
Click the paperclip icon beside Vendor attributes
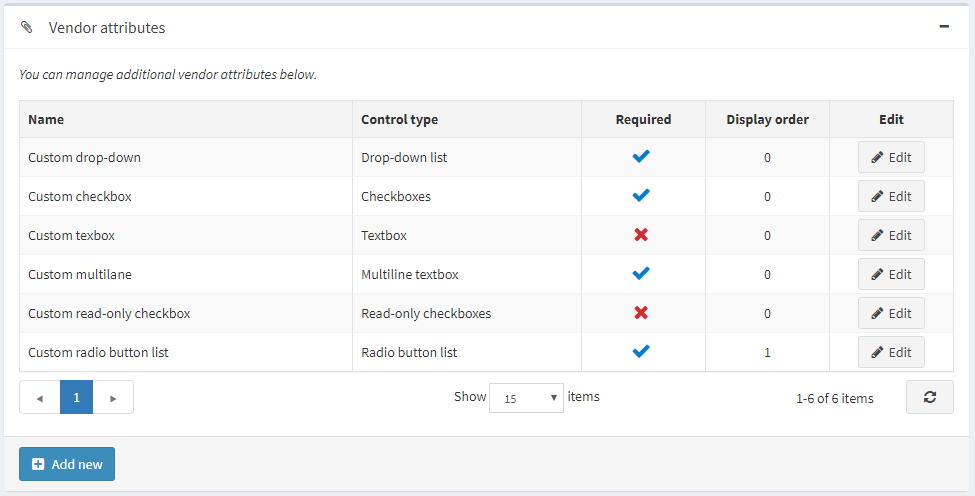click(27, 28)
